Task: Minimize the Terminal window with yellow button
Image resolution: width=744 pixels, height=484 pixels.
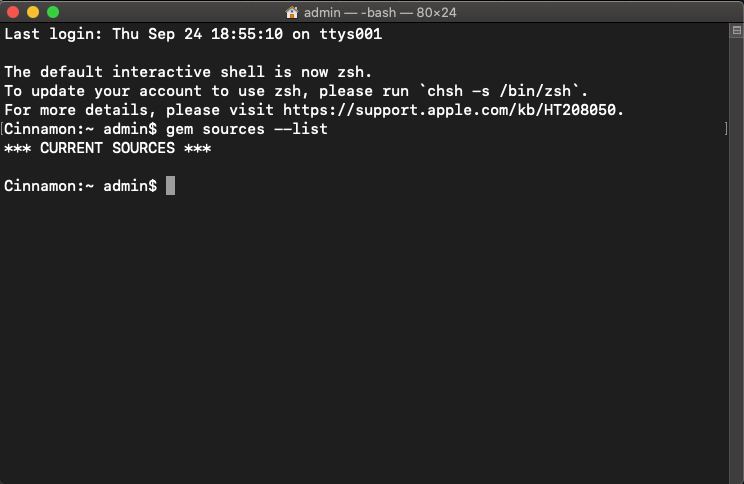Action: 33,12
